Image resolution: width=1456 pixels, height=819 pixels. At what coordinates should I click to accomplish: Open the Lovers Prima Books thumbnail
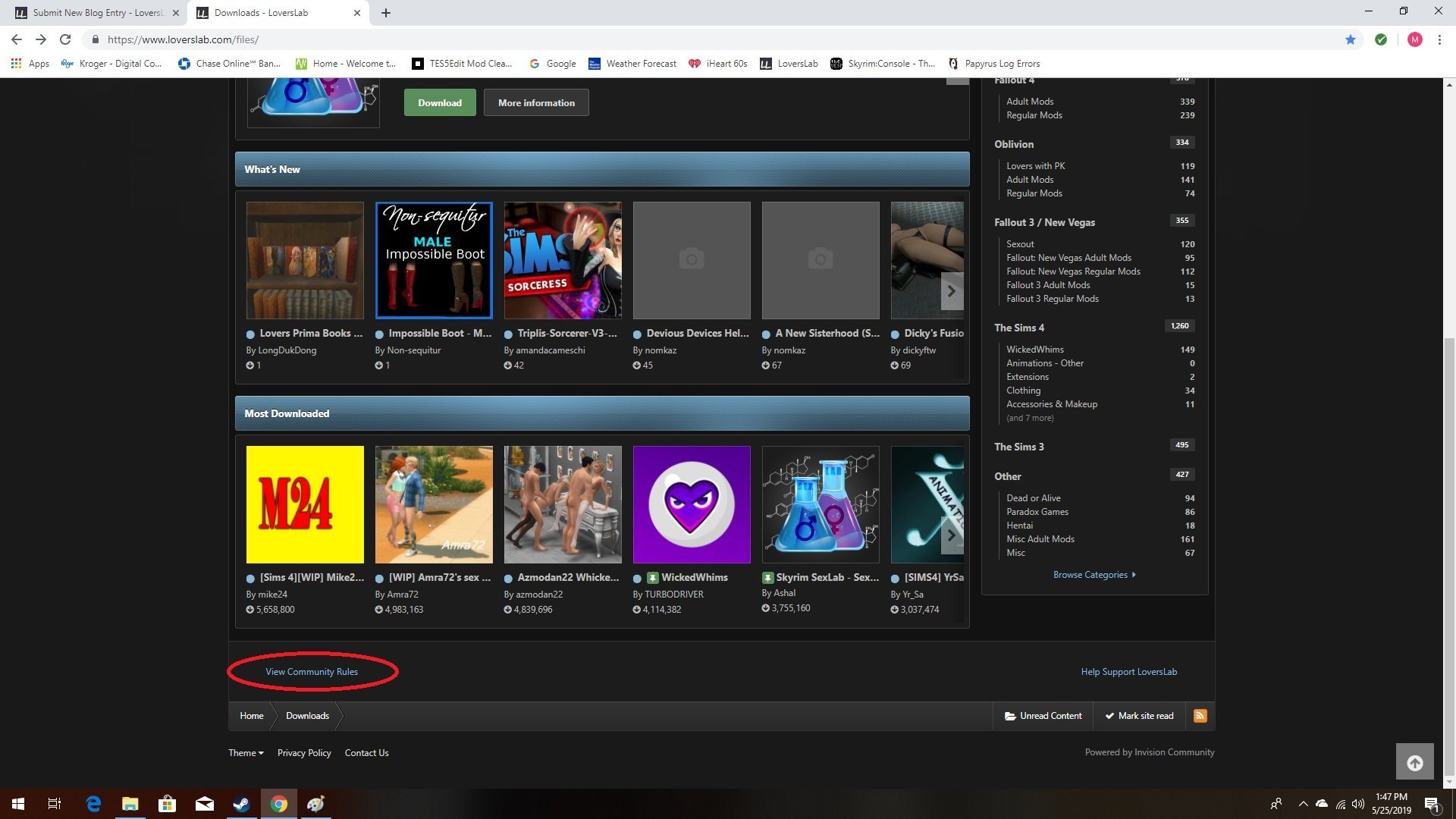(x=305, y=260)
